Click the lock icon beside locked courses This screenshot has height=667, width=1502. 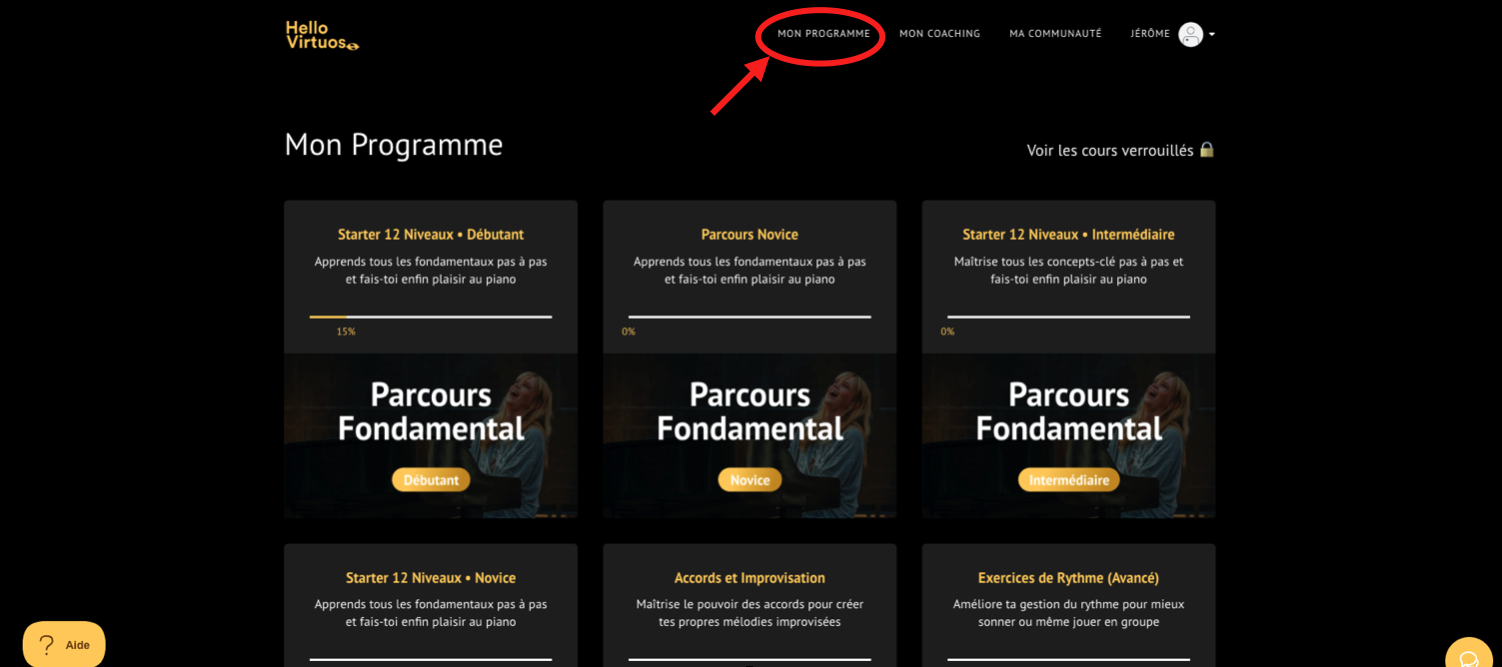click(x=1206, y=150)
